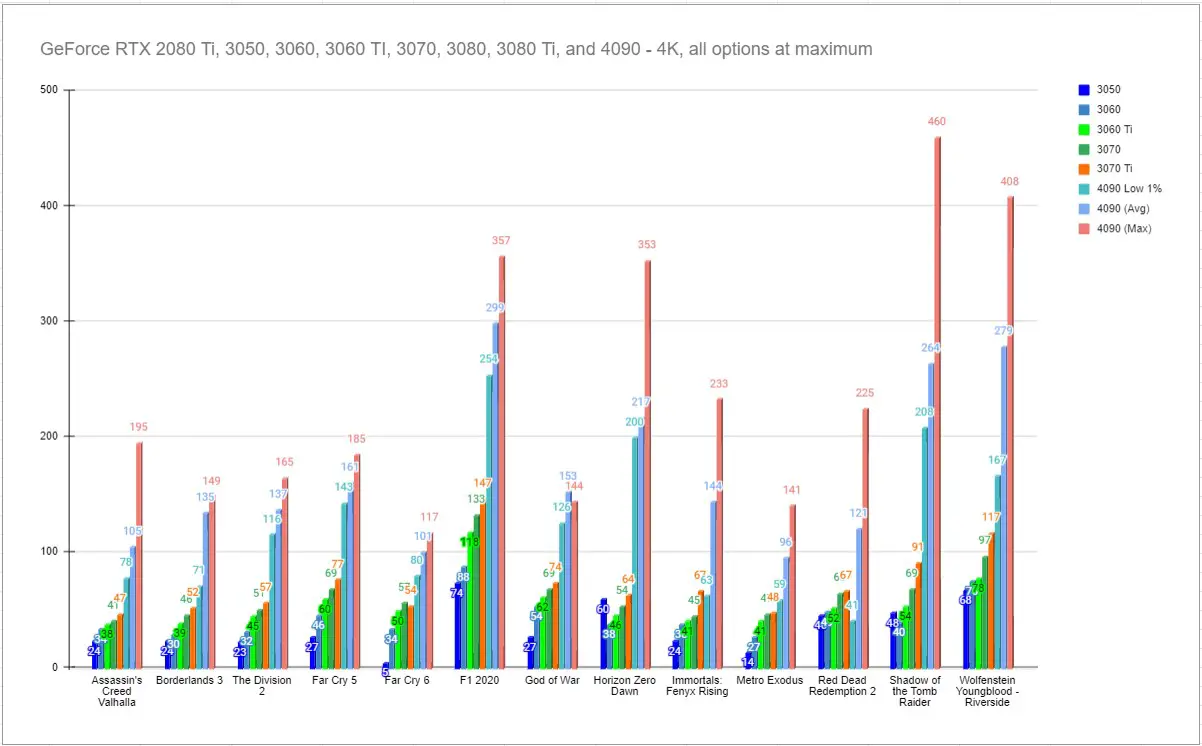Click the 408 data label
1202x746 pixels.
coord(1010,182)
